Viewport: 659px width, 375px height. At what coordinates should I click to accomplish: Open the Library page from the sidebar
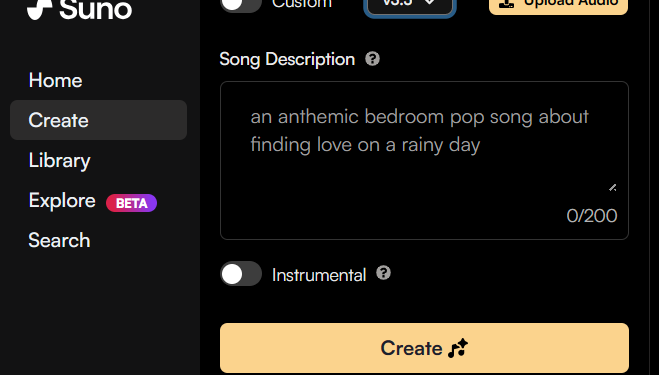(59, 161)
